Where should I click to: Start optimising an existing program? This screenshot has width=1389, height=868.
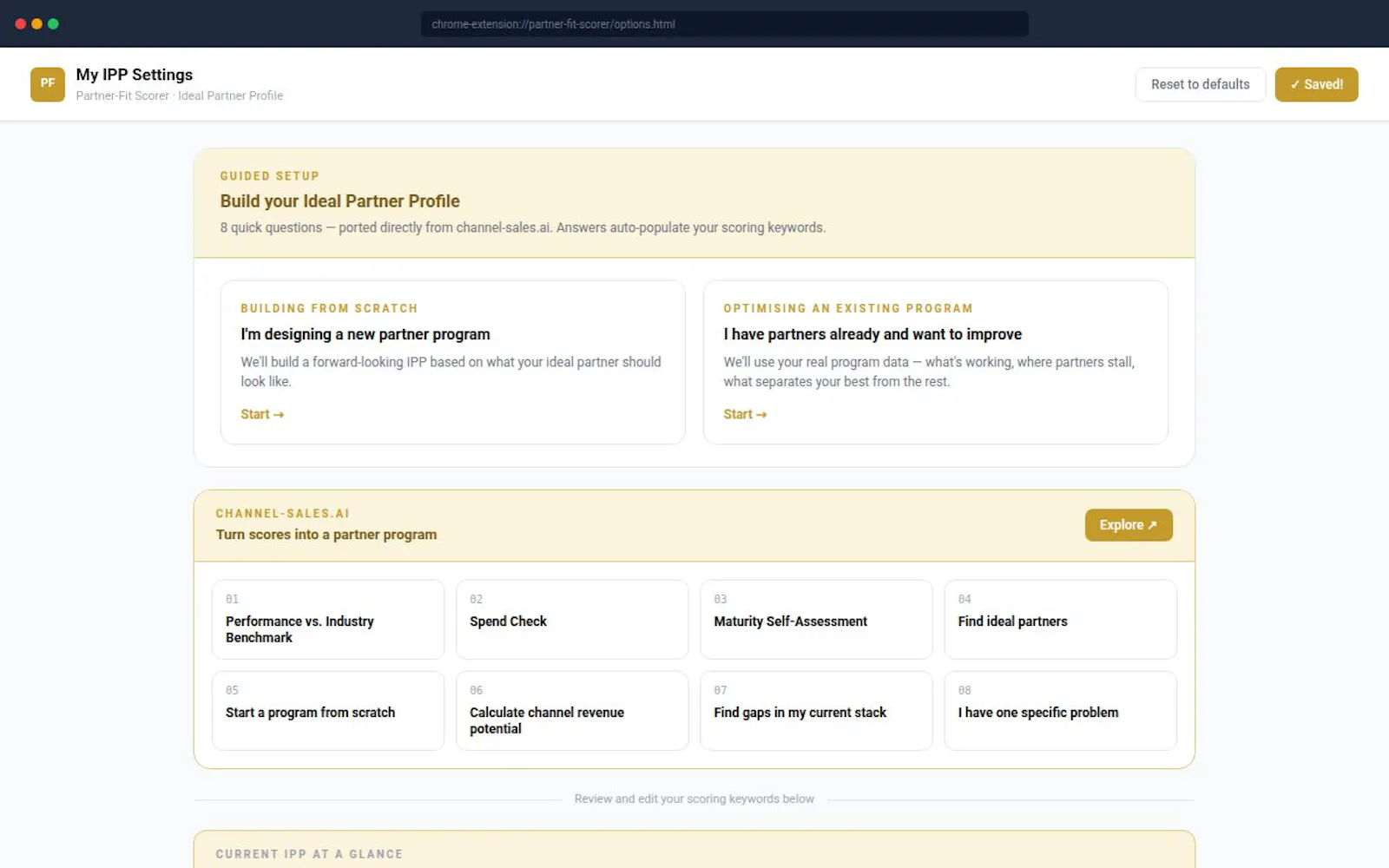pos(745,415)
